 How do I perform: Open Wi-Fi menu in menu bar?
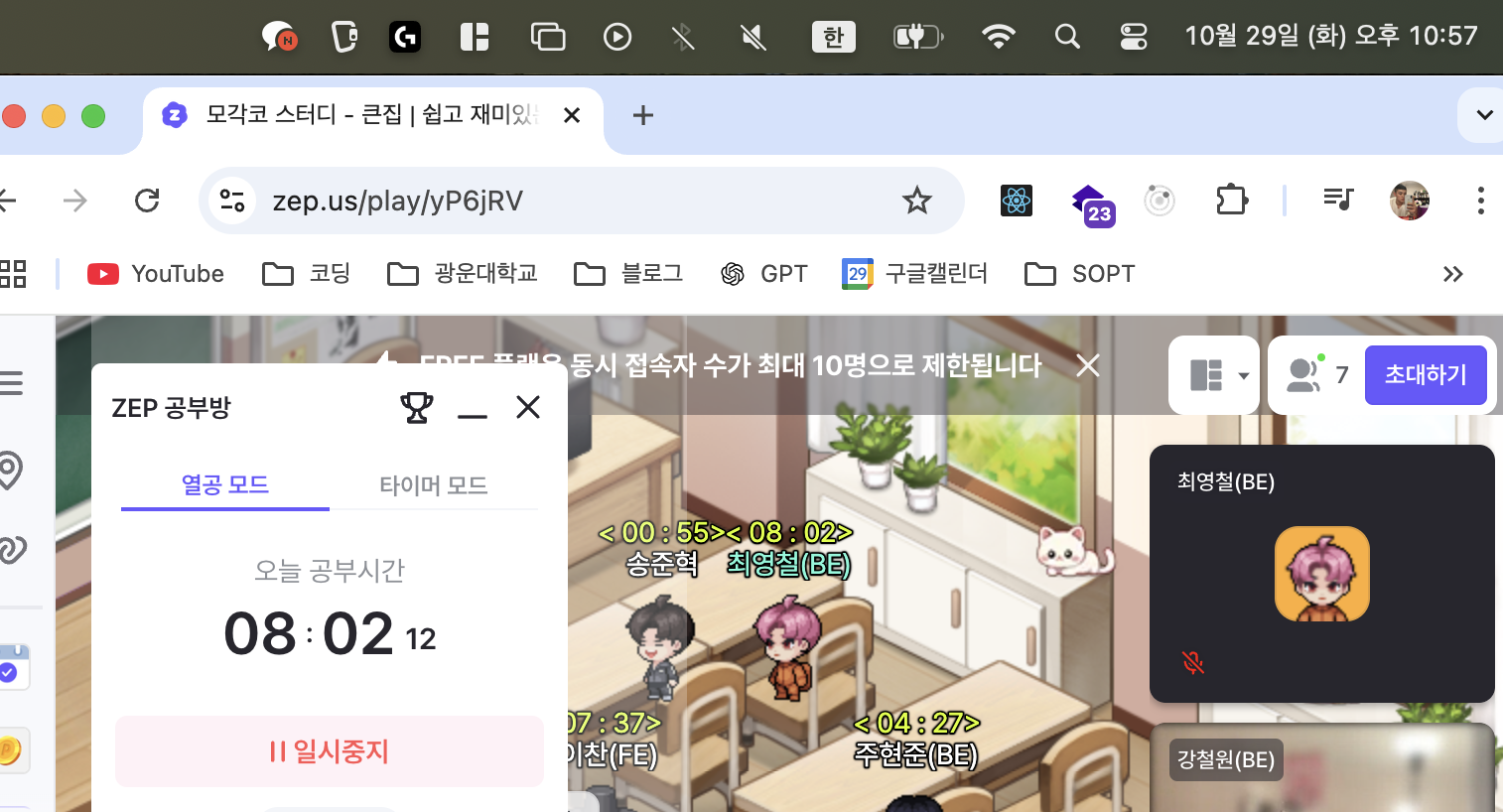998,38
